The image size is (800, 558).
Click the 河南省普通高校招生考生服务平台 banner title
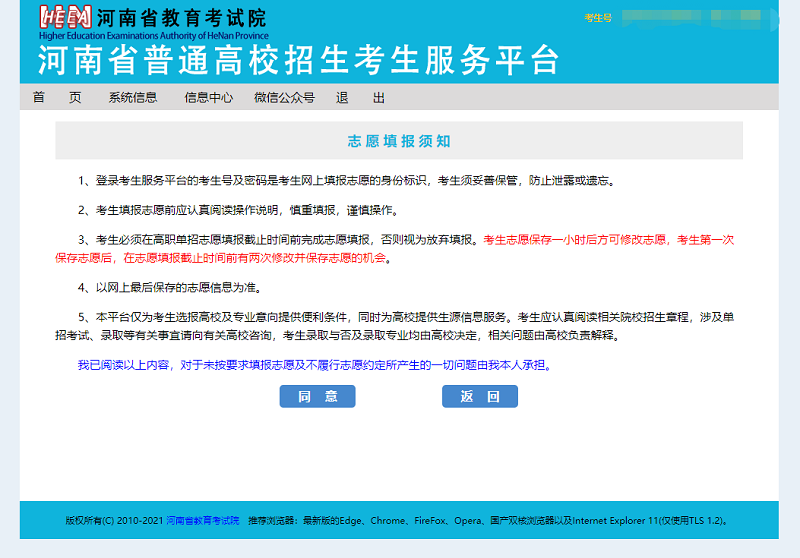pos(298,60)
